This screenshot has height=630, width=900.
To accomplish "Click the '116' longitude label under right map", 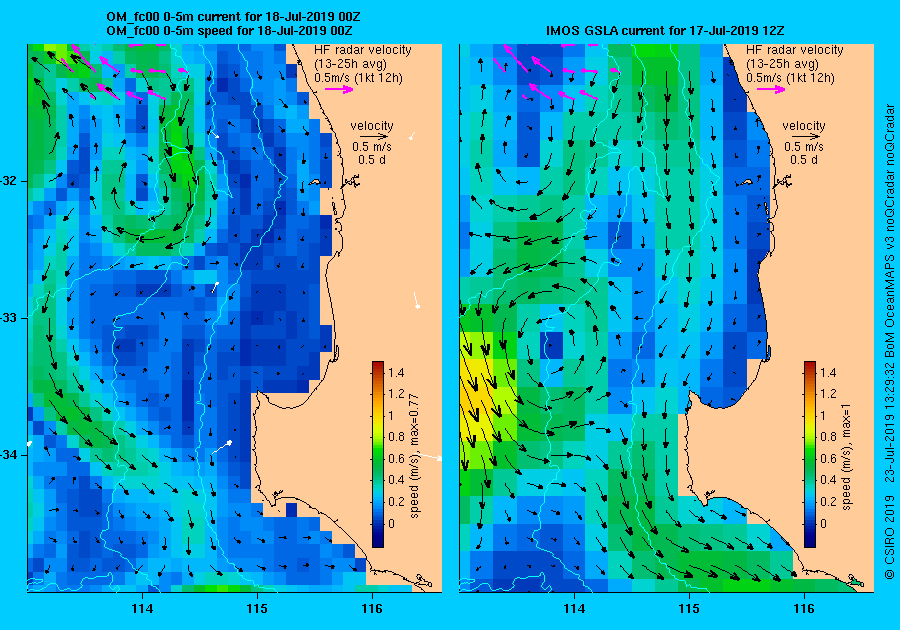I will (x=804, y=609).
